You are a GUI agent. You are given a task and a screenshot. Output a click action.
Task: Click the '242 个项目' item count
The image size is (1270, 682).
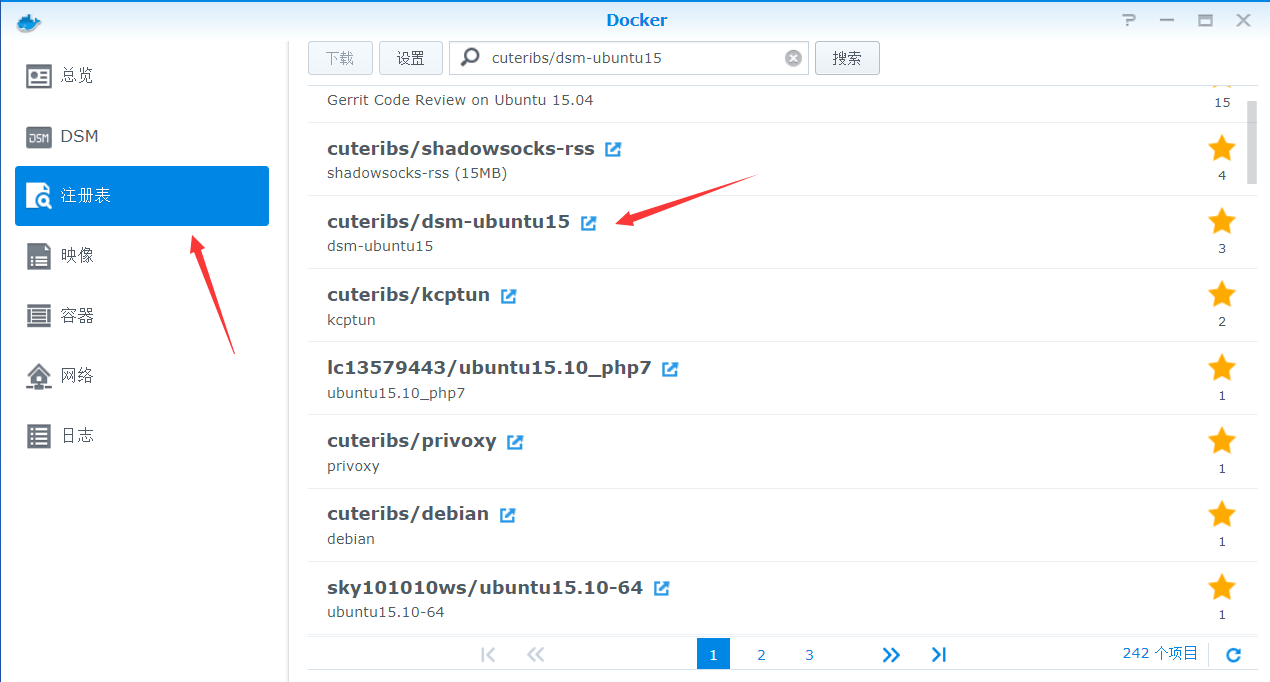[1160, 653]
